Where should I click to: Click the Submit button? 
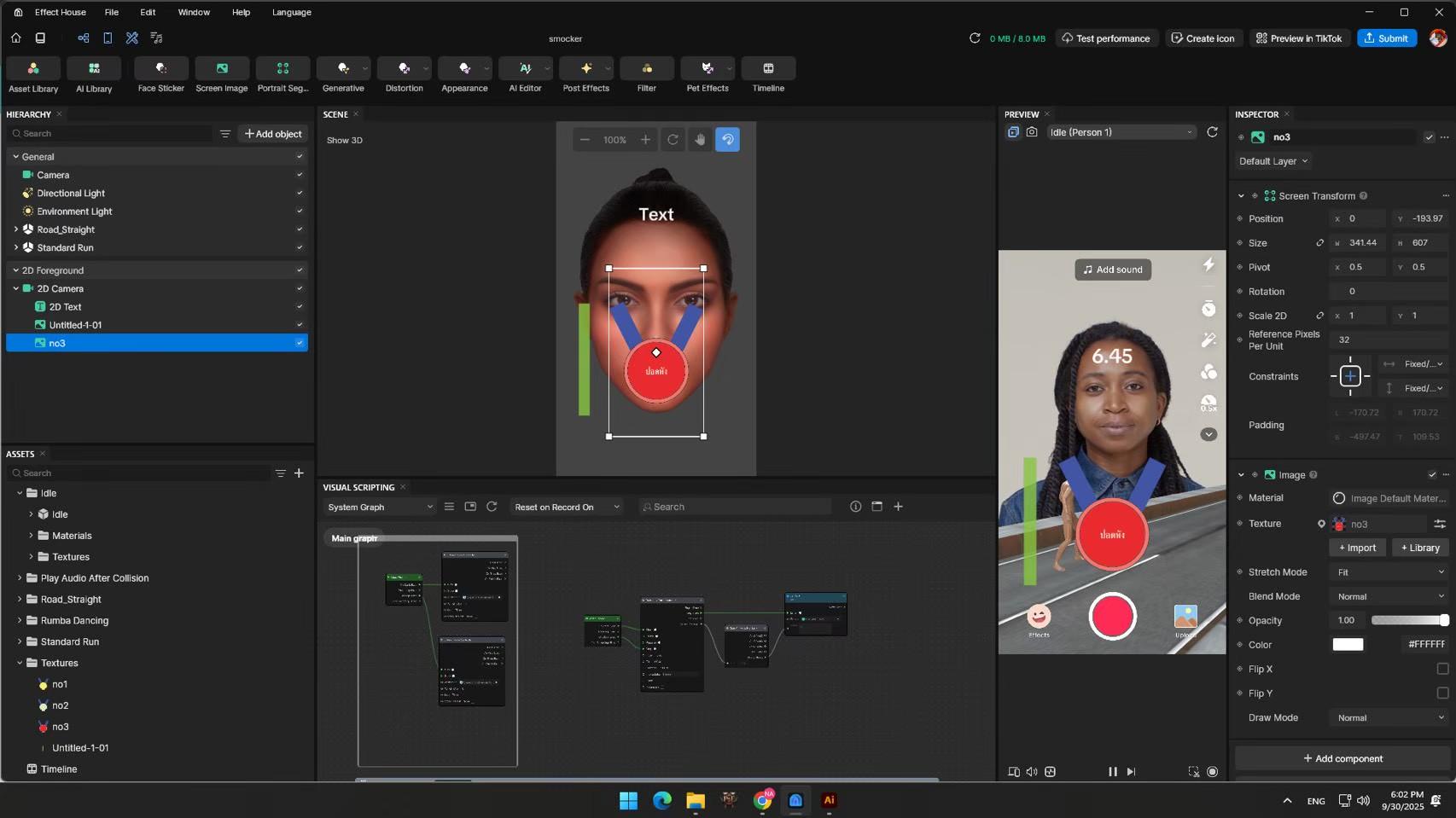pyautogui.click(x=1386, y=38)
